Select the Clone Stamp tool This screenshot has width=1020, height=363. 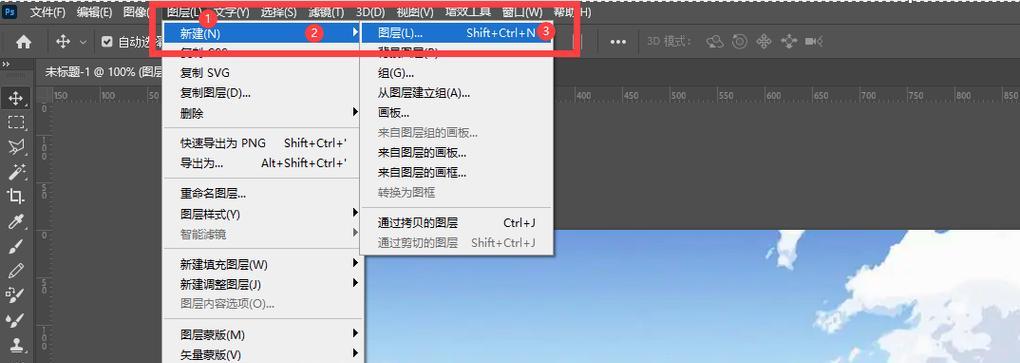16,345
